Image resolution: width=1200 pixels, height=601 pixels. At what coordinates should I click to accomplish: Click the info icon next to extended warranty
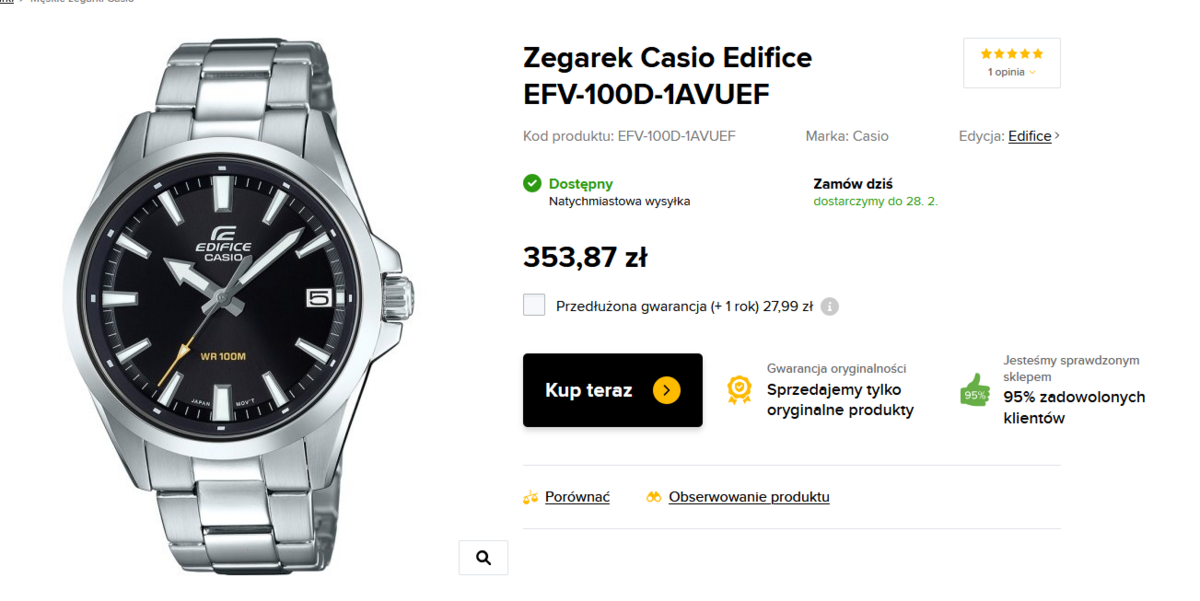point(829,307)
